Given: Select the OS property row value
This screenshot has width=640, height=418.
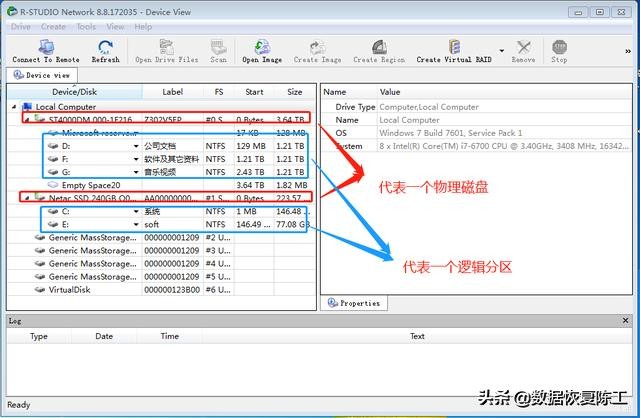Looking at the screenshot, I should coord(451,133).
